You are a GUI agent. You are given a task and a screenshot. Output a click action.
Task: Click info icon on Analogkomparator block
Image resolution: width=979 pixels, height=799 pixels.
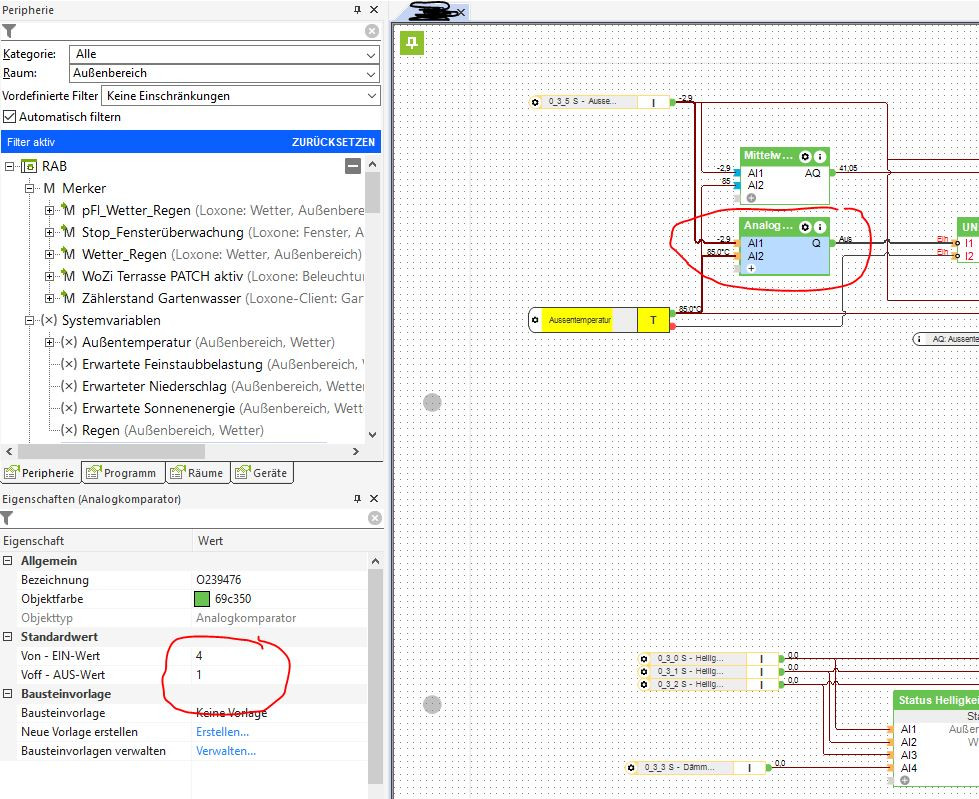(820, 227)
